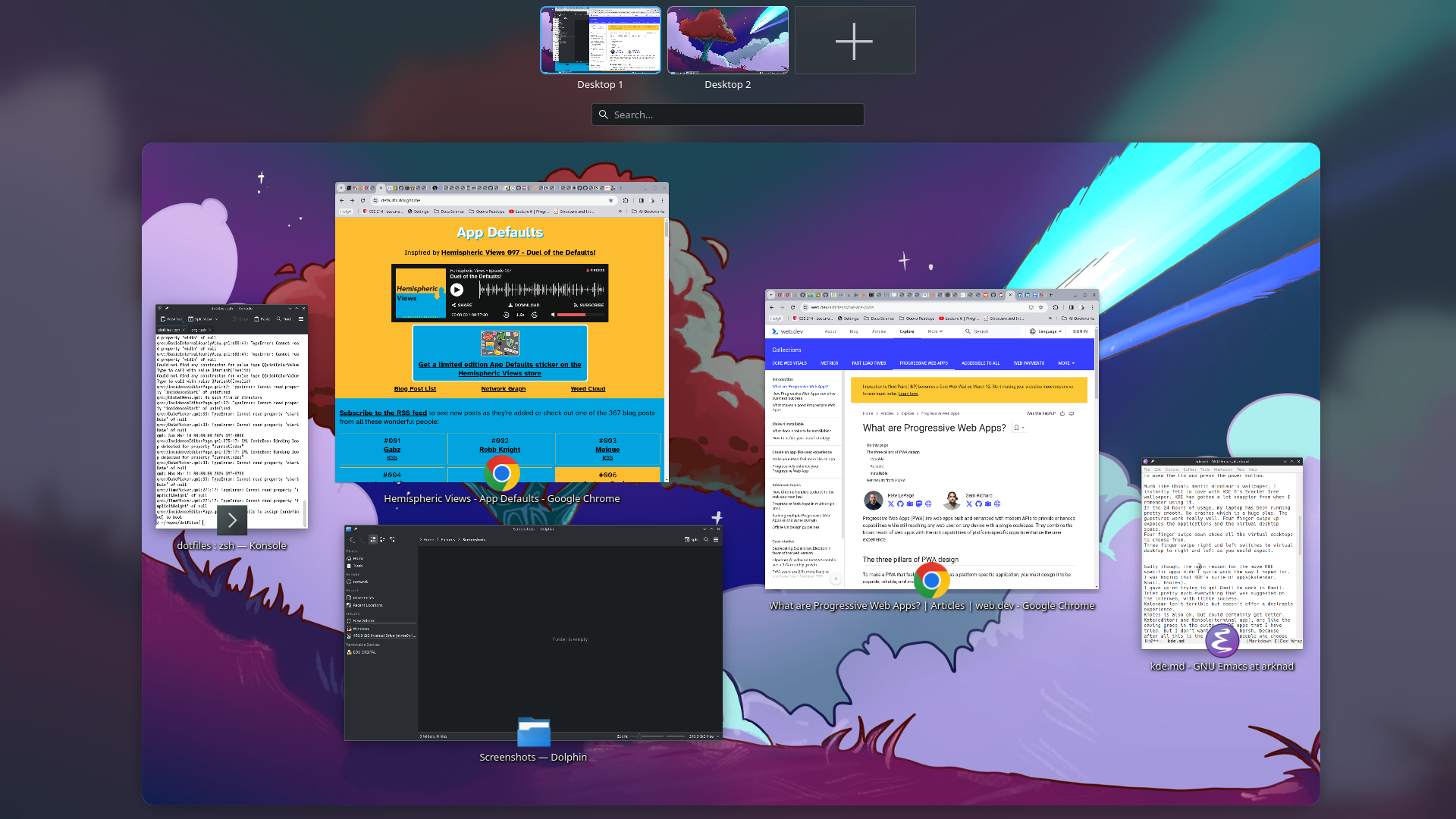
Task: Bookmark the App Defaults page with star icon
Action: tap(610, 200)
